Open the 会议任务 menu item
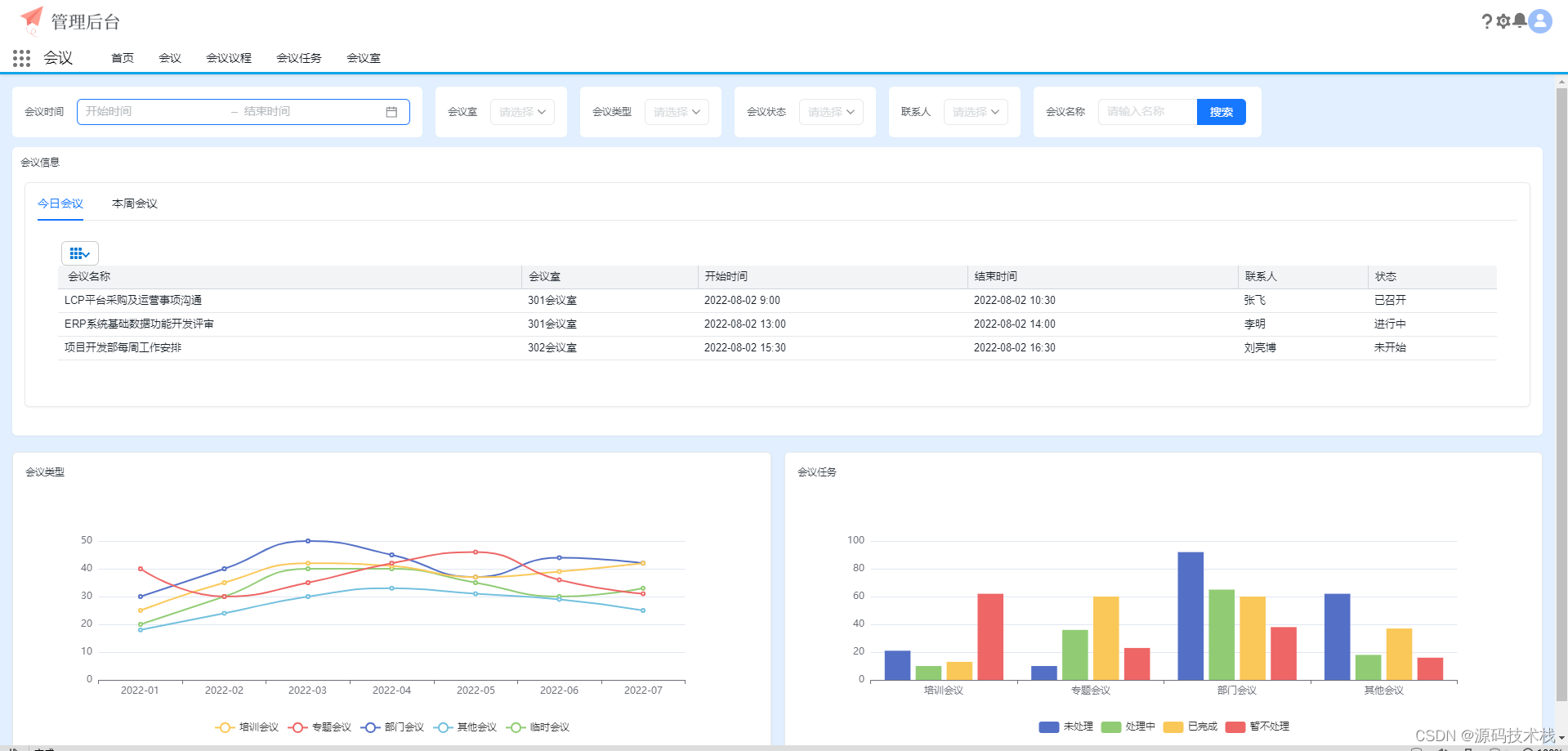 [x=299, y=58]
